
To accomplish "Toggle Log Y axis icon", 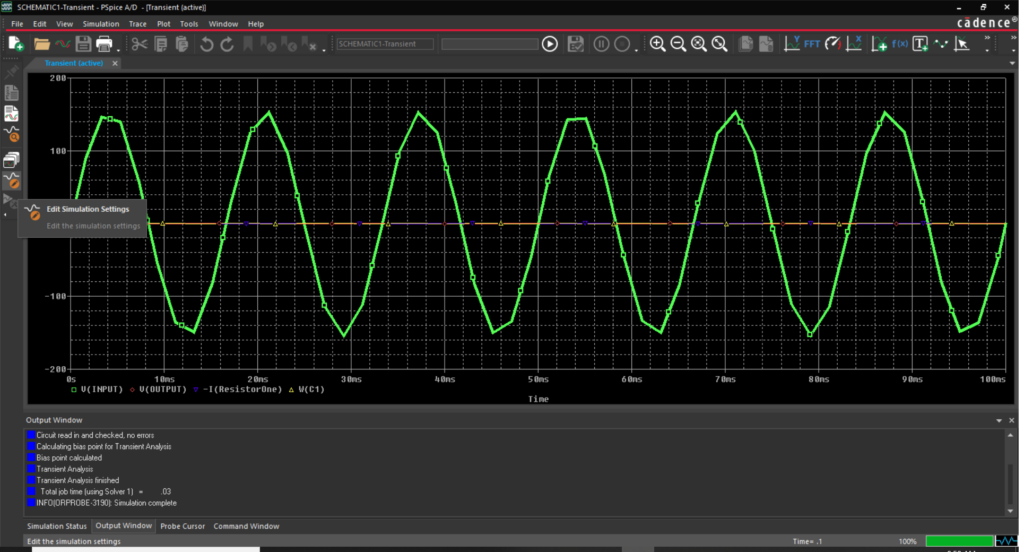I will [792, 44].
